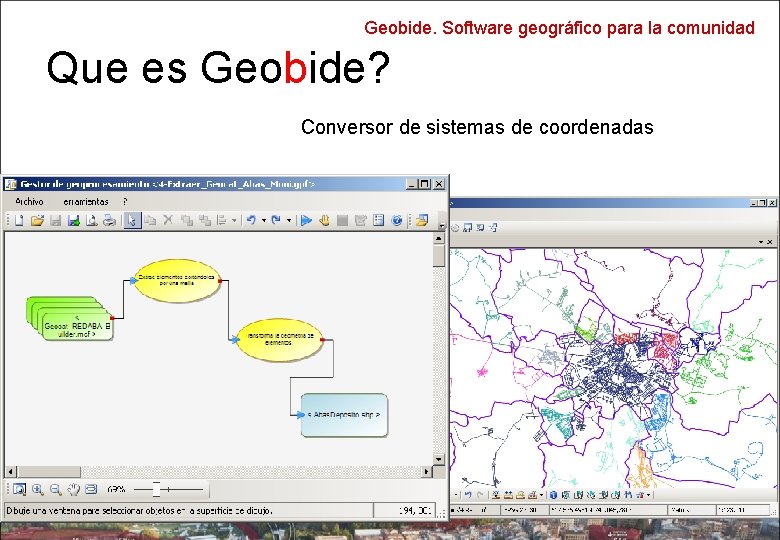This screenshot has width=780, height=540.
Task: Select the Pan hand tool
Action: coord(74,489)
